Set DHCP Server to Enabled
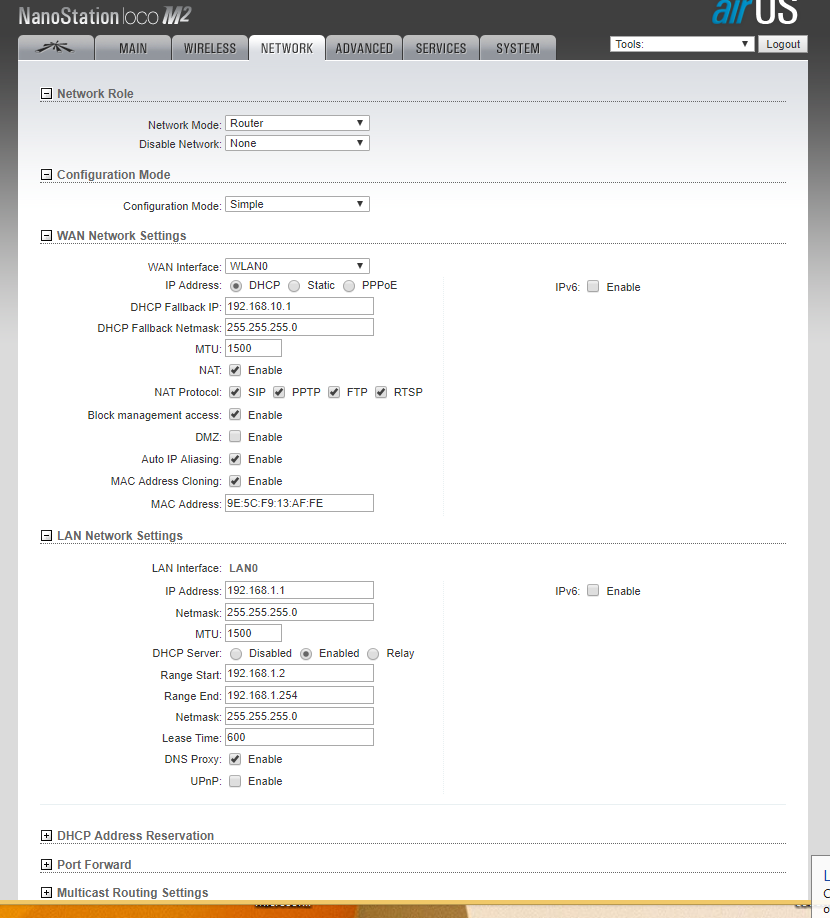The height and width of the screenshot is (918, 830). [306, 653]
